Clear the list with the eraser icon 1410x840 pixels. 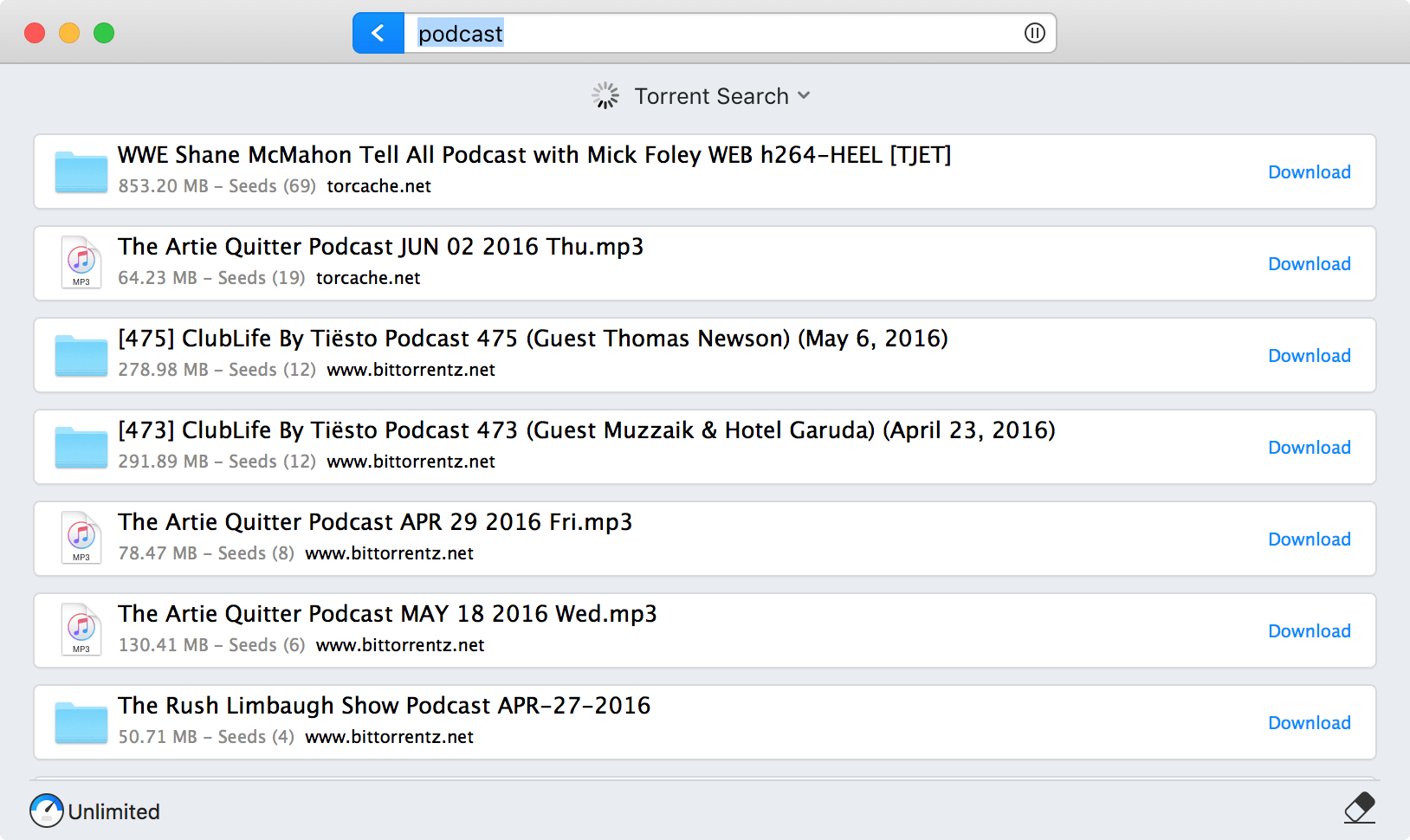1360,807
